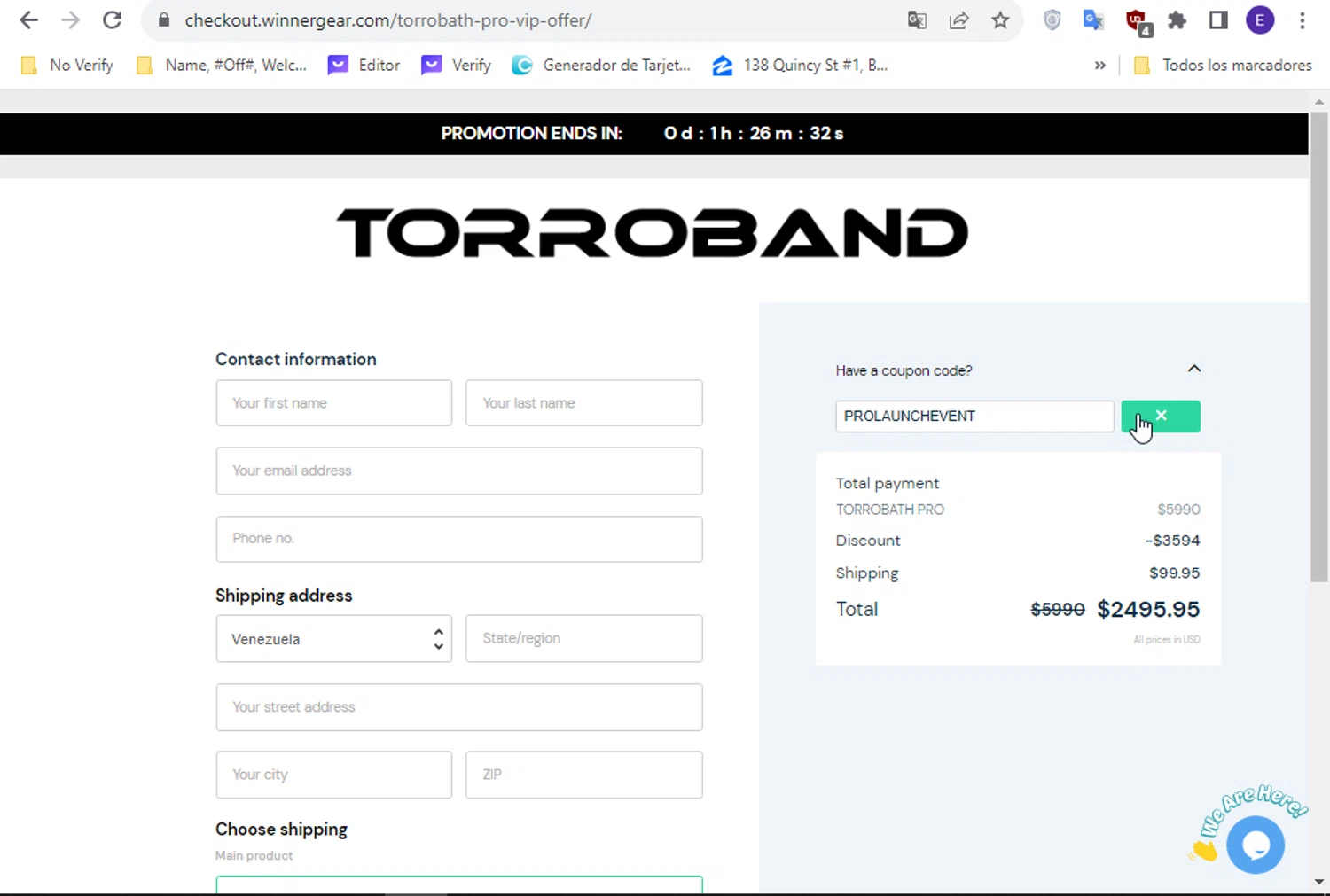Open the Extensions puzzle menu

[1177, 20]
